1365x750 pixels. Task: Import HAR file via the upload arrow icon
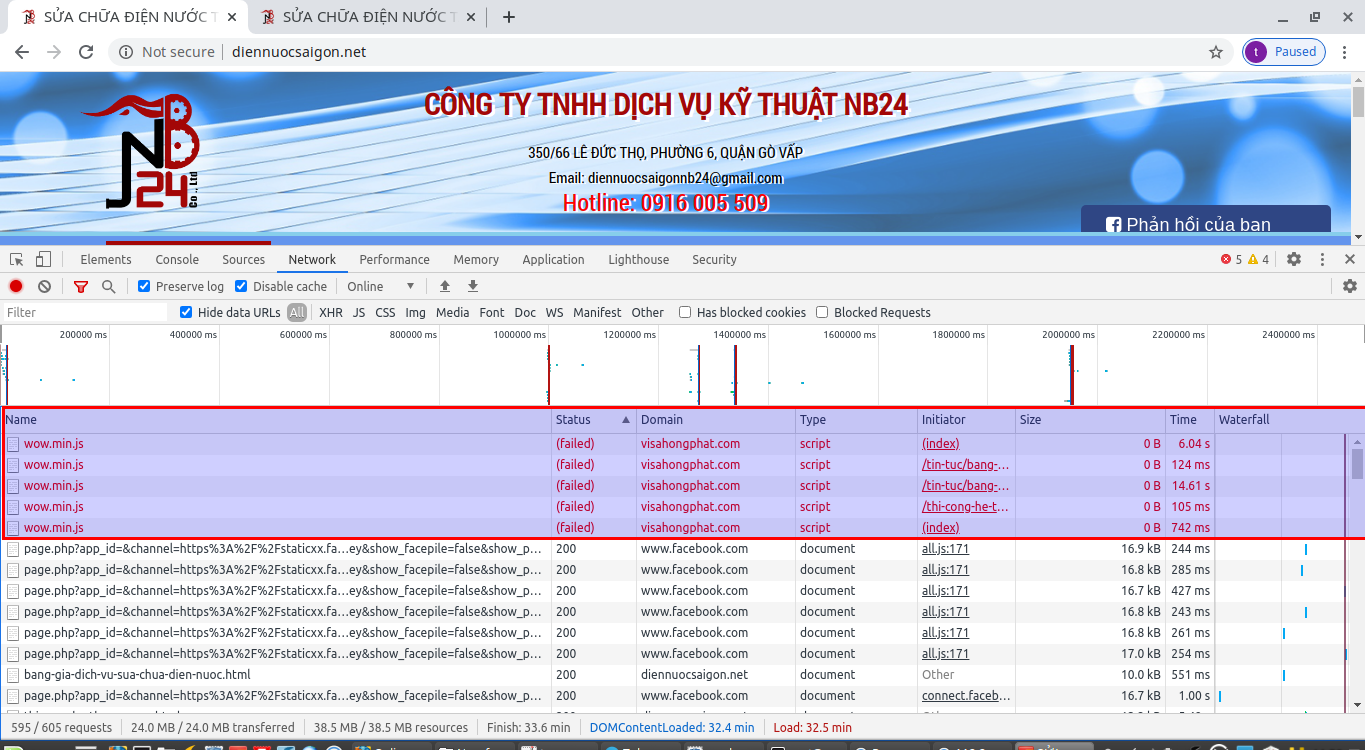[x=445, y=286]
